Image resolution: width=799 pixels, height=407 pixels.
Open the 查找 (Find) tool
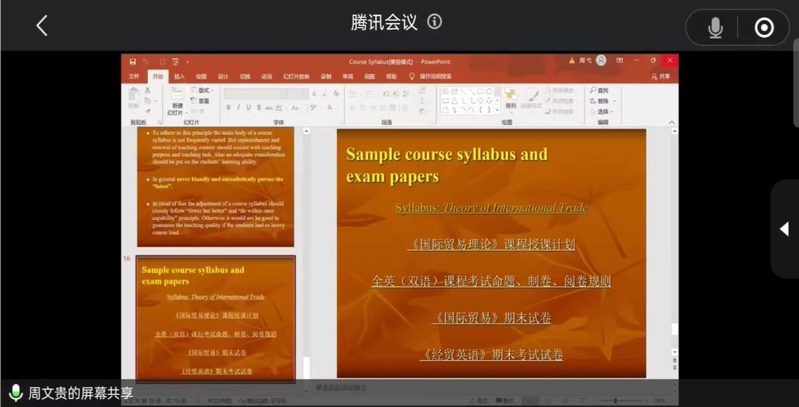coord(600,90)
